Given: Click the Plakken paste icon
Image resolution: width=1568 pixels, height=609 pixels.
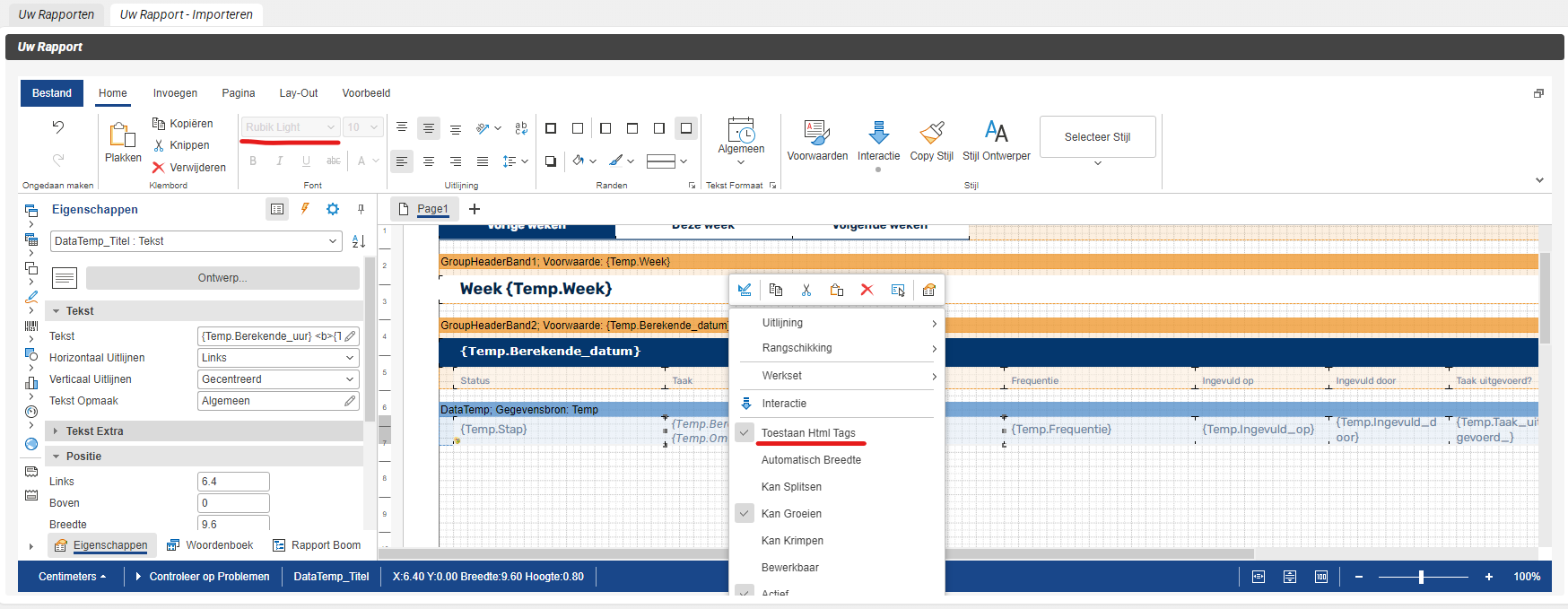Looking at the screenshot, I should click(123, 136).
